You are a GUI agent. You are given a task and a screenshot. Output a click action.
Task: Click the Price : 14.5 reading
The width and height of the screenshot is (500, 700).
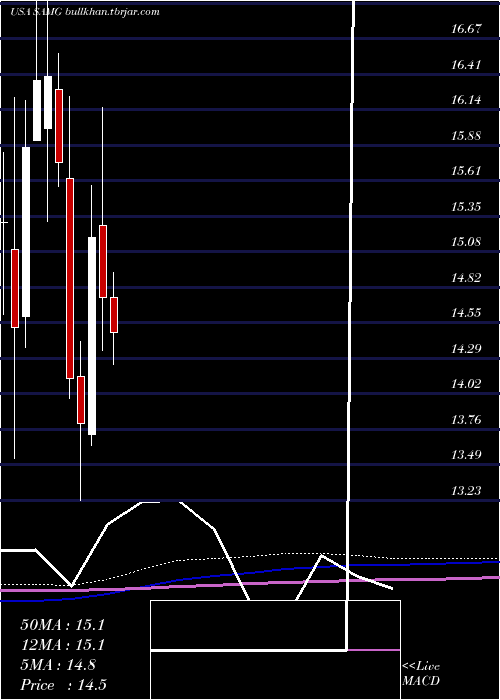63,685
